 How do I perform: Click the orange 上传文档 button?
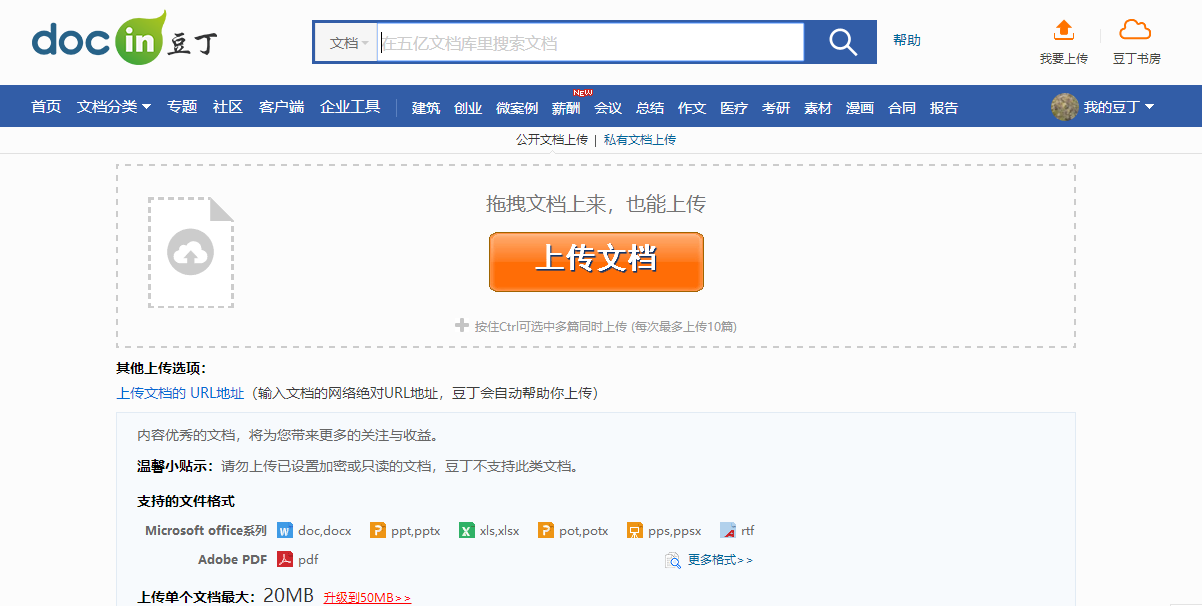point(596,261)
